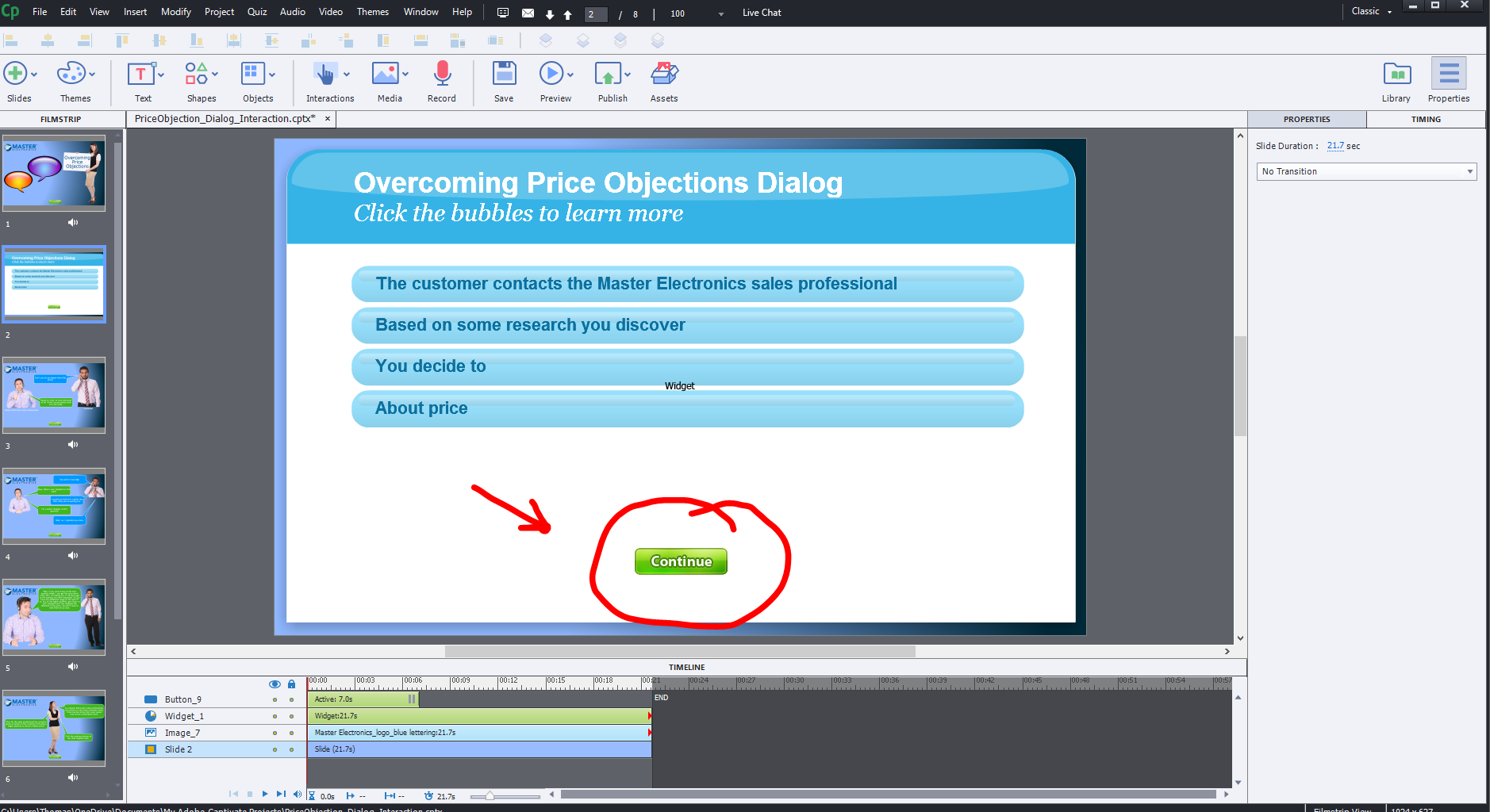
Task: Click the Slide Duration 21.7 value
Action: [1335, 146]
